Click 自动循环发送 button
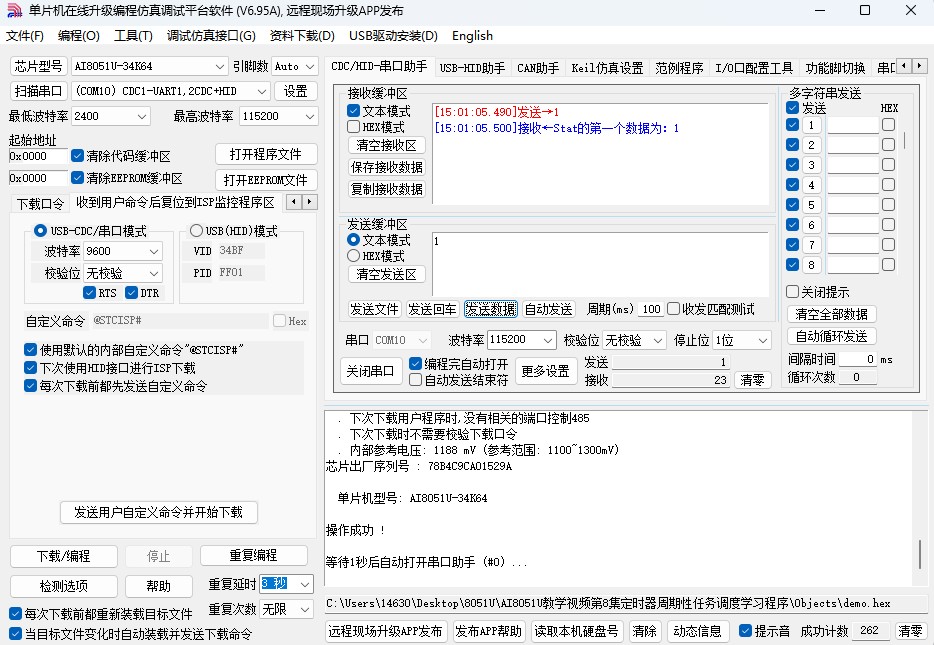 pos(832,336)
